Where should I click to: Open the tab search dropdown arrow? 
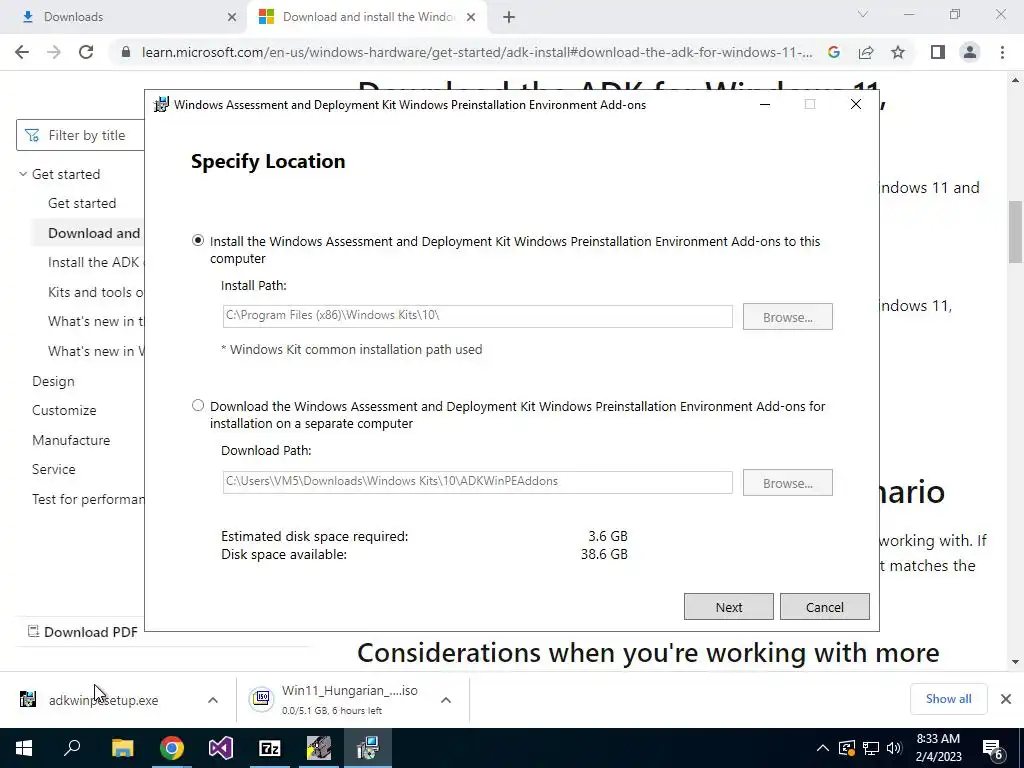pos(863,14)
